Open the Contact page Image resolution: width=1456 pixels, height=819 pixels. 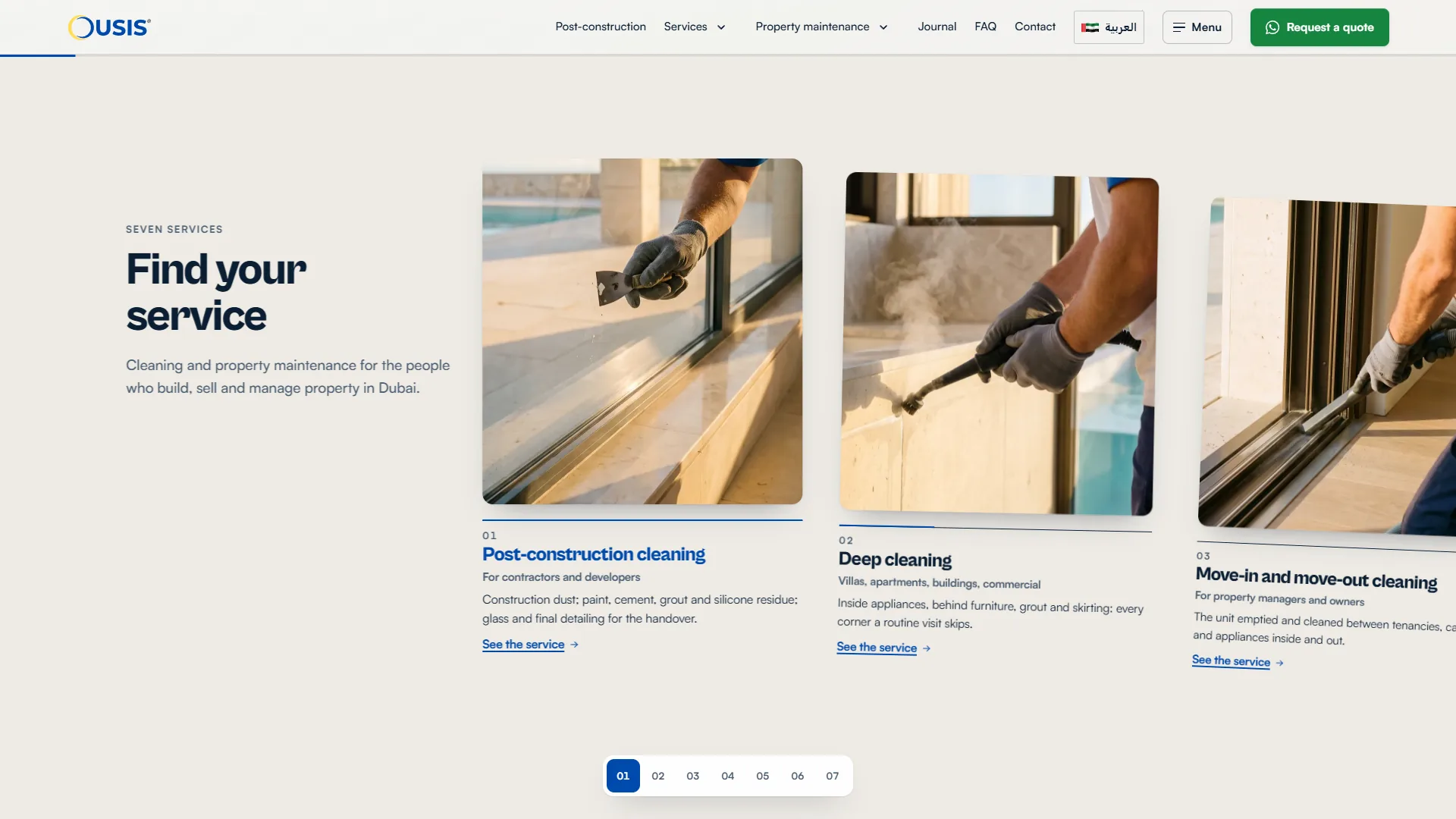pyautogui.click(x=1034, y=27)
